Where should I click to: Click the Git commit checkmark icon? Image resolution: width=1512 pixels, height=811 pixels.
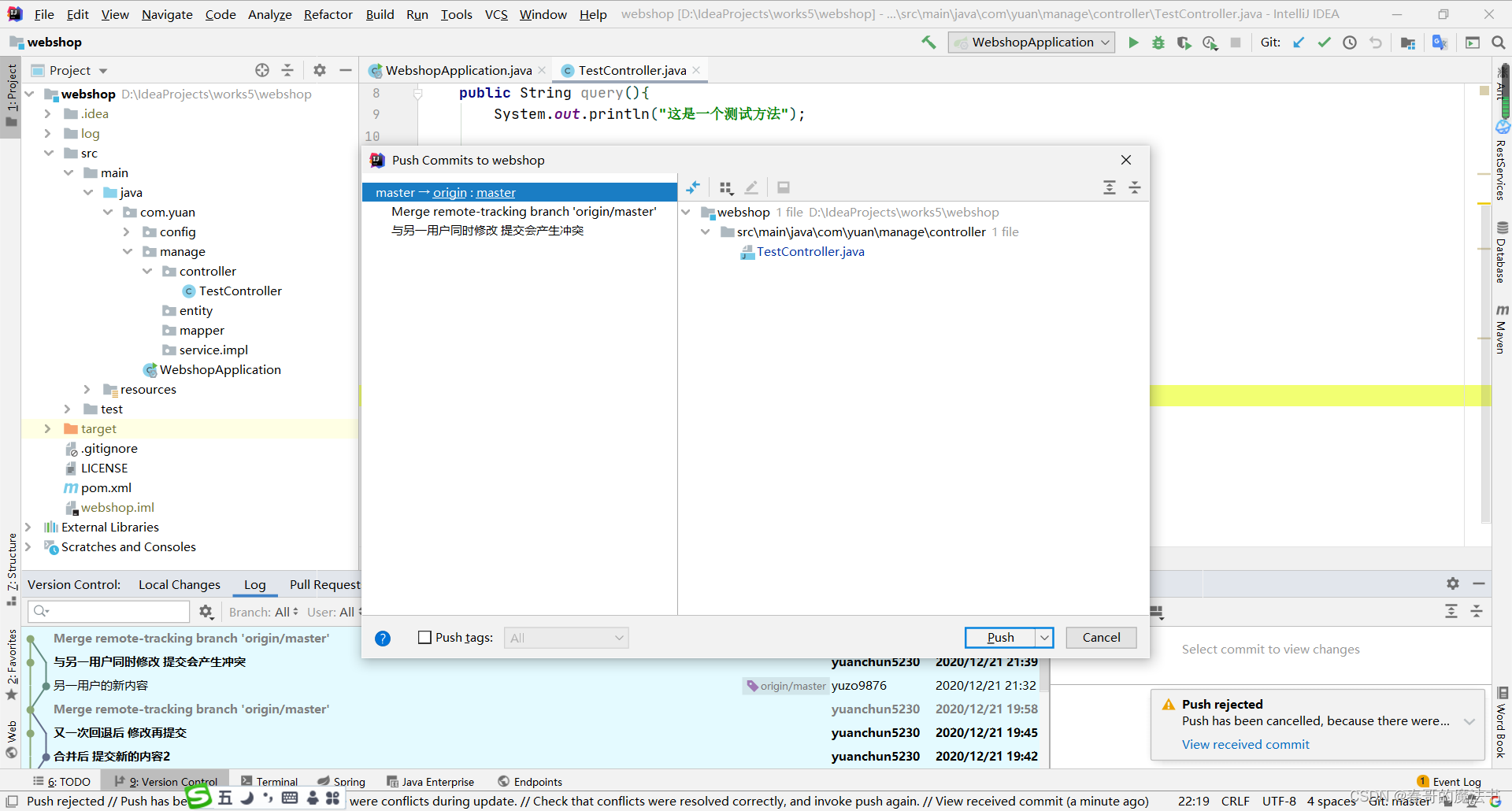click(x=1324, y=43)
